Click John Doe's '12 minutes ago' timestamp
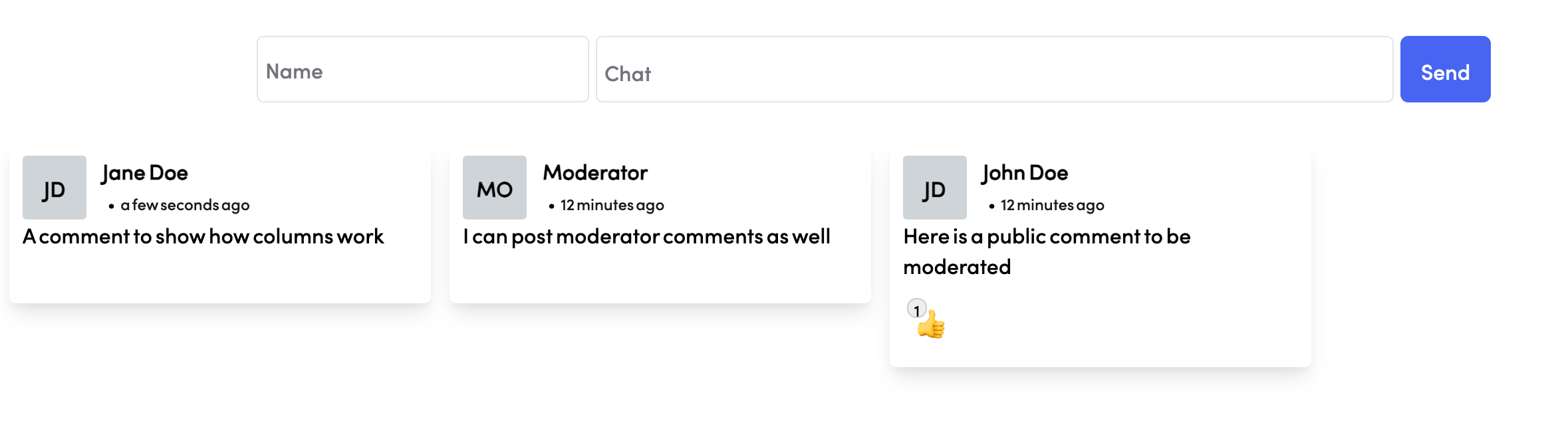The image size is (1568, 431). (1052, 206)
